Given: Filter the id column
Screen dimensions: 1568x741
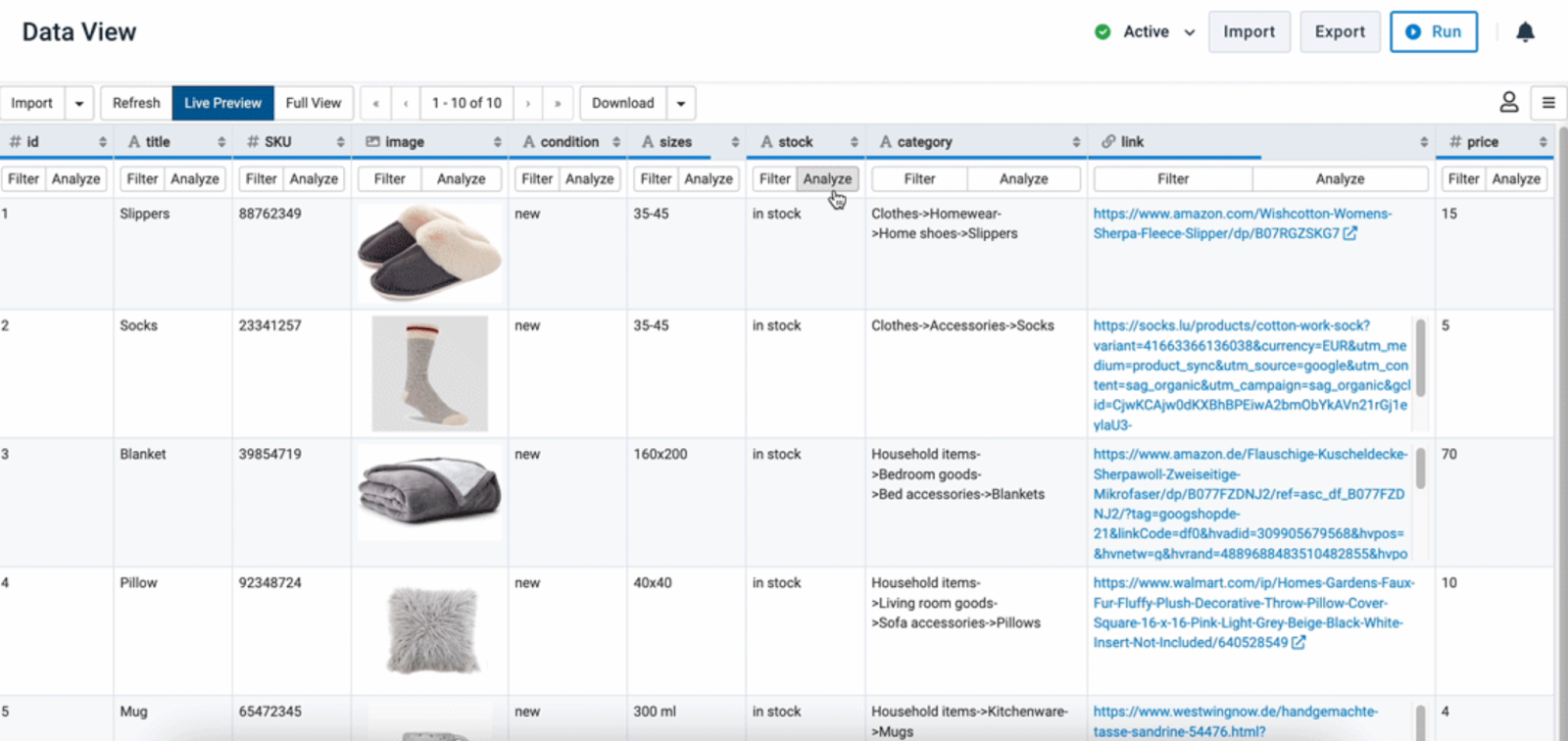Looking at the screenshot, I should [x=24, y=179].
